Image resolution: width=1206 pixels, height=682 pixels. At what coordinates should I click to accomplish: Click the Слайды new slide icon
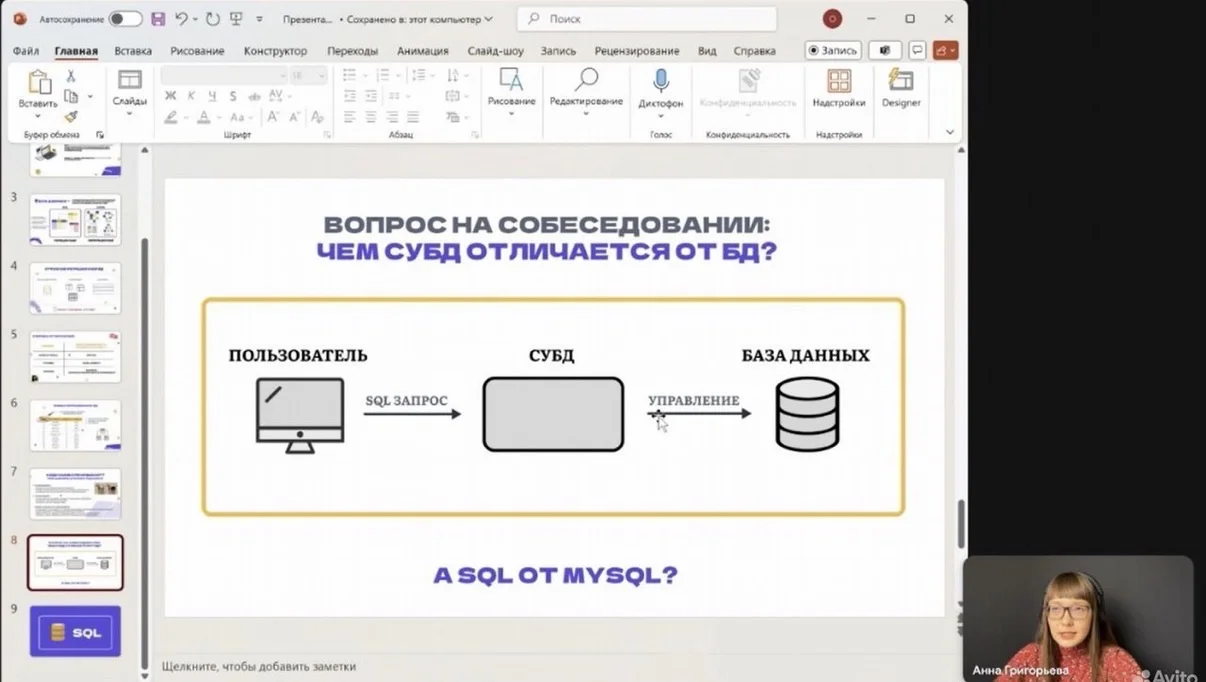point(129,80)
